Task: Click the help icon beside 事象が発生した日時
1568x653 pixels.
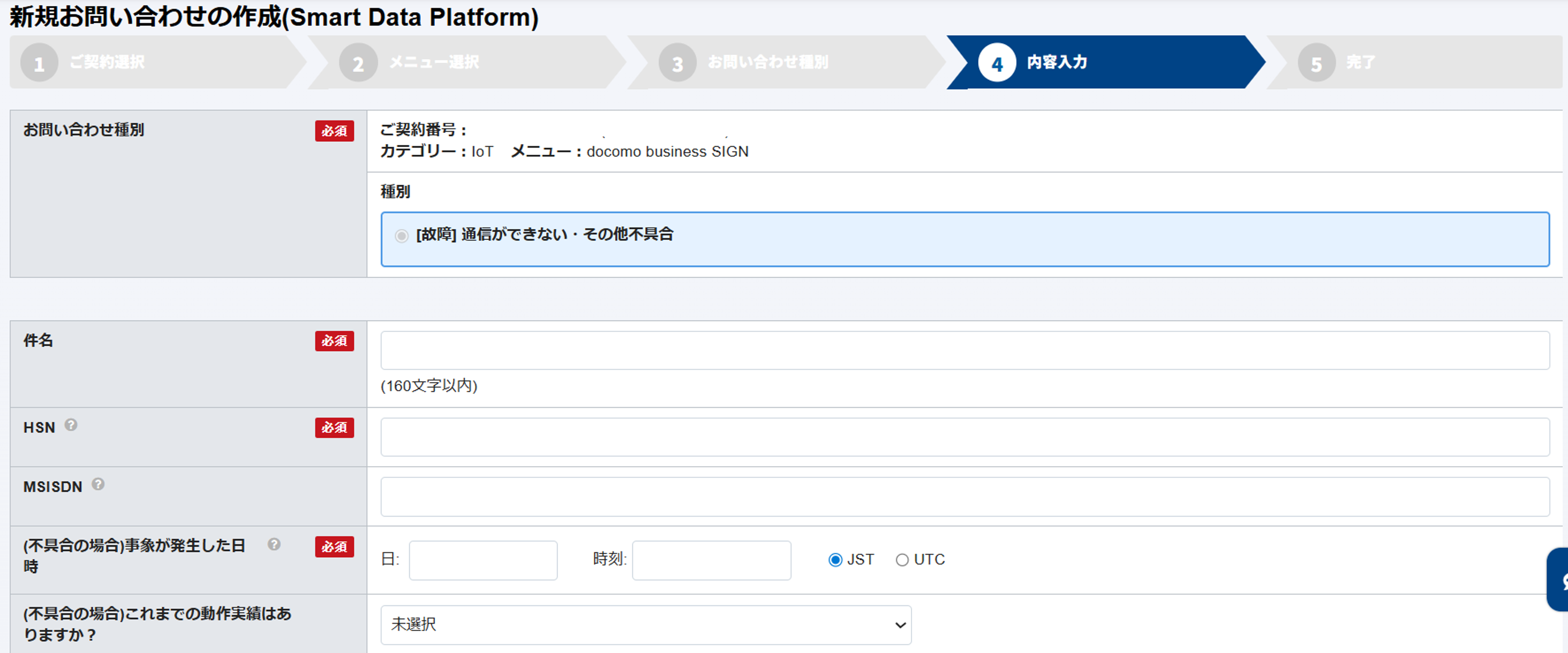Action: tap(274, 543)
